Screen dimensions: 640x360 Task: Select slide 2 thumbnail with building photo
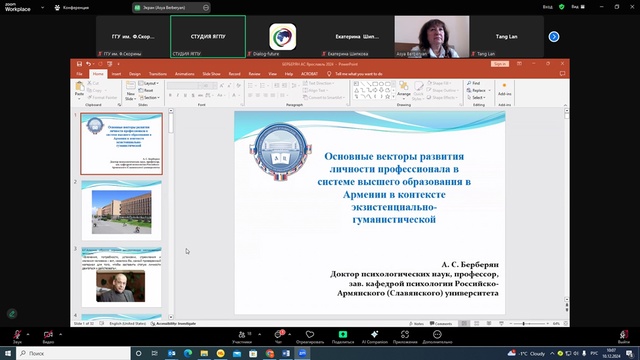point(121,211)
